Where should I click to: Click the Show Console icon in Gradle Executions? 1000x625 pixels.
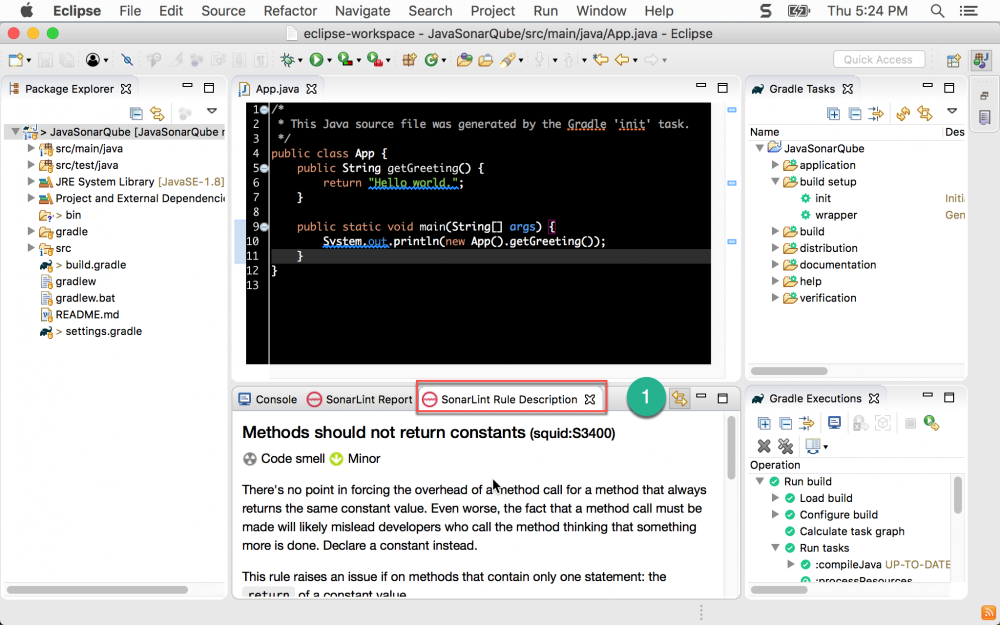pyautogui.click(x=834, y=423)
